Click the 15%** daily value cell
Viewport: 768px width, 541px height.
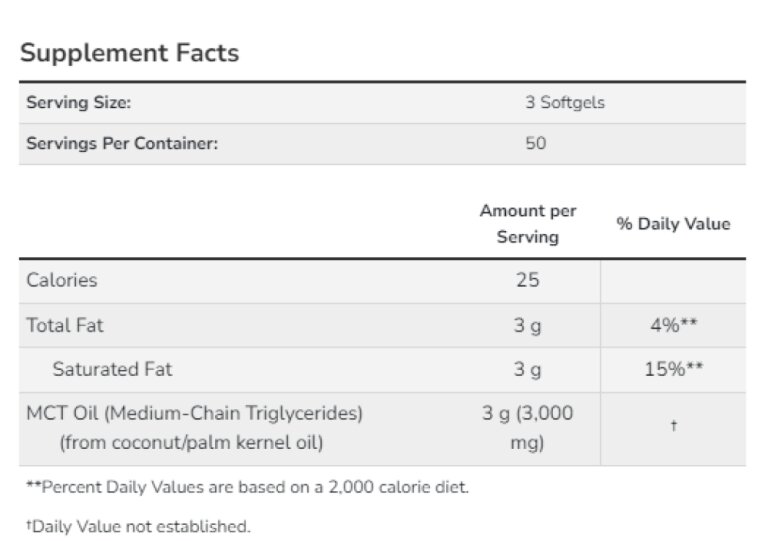(x=673, y=369)
